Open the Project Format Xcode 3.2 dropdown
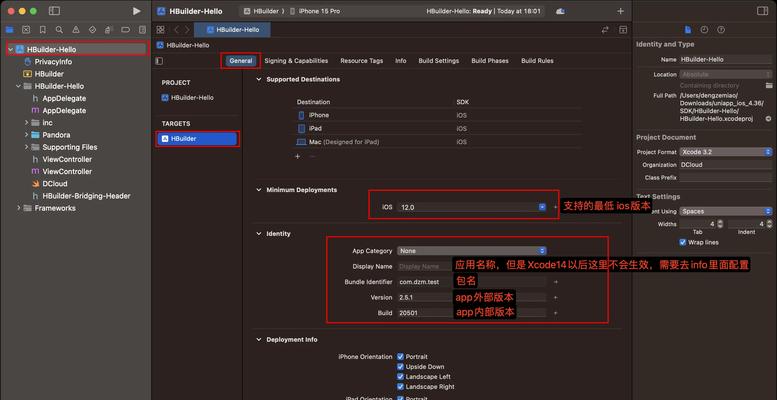The image size is (777, 400). pyautogui.click(x=725, y=152)
